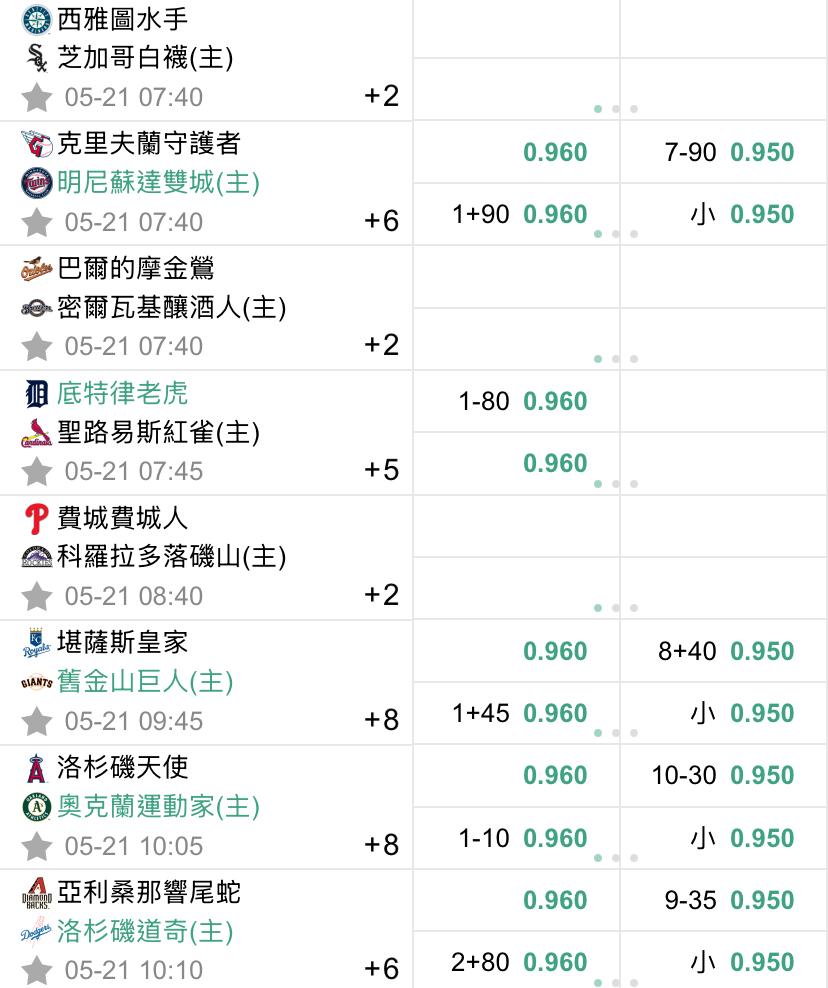The image size is (828, 988).
Task: Click the St. Louis Cardinals logo
Action: tap(37, 433)
